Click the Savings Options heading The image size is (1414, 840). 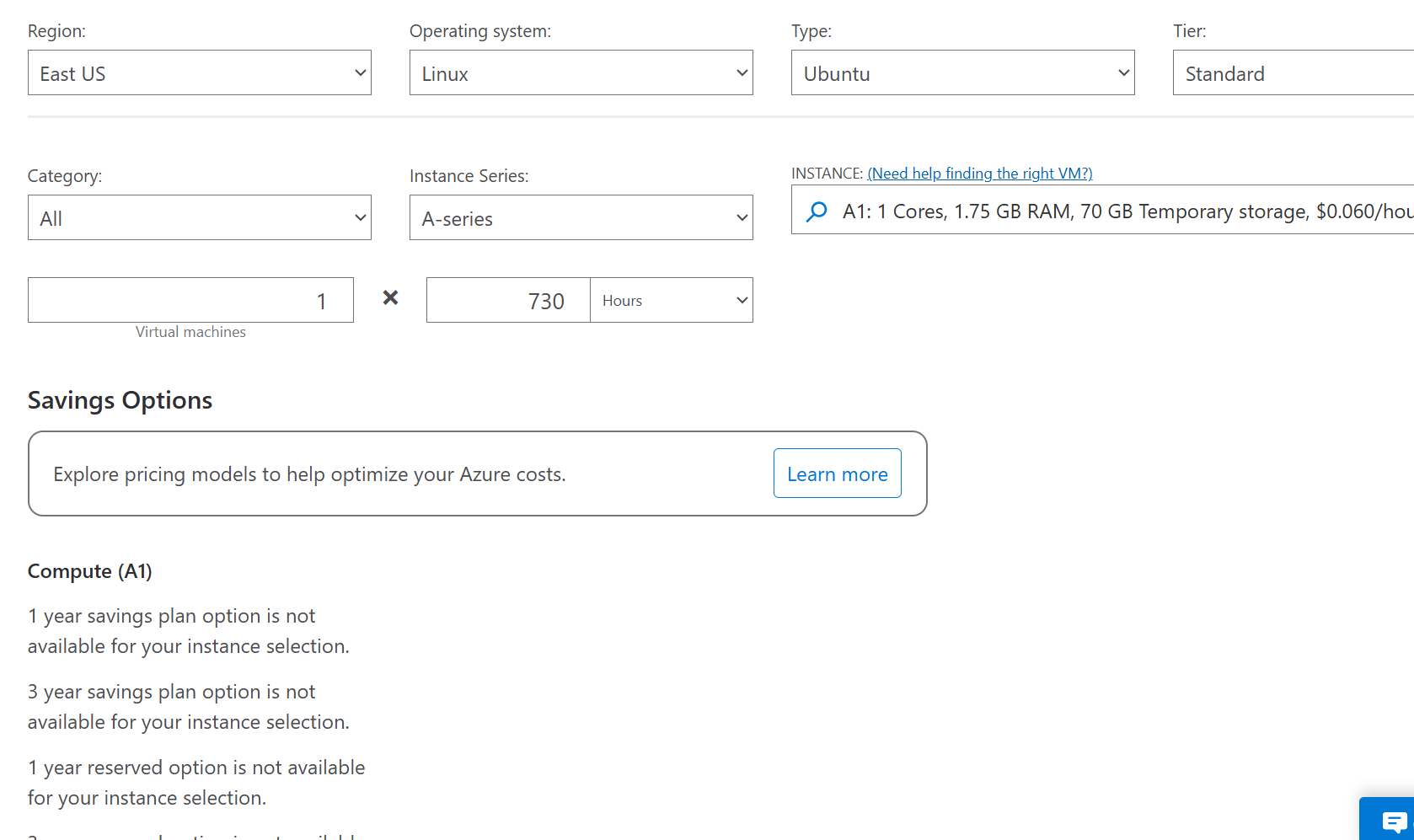click(x=120, y=400)
